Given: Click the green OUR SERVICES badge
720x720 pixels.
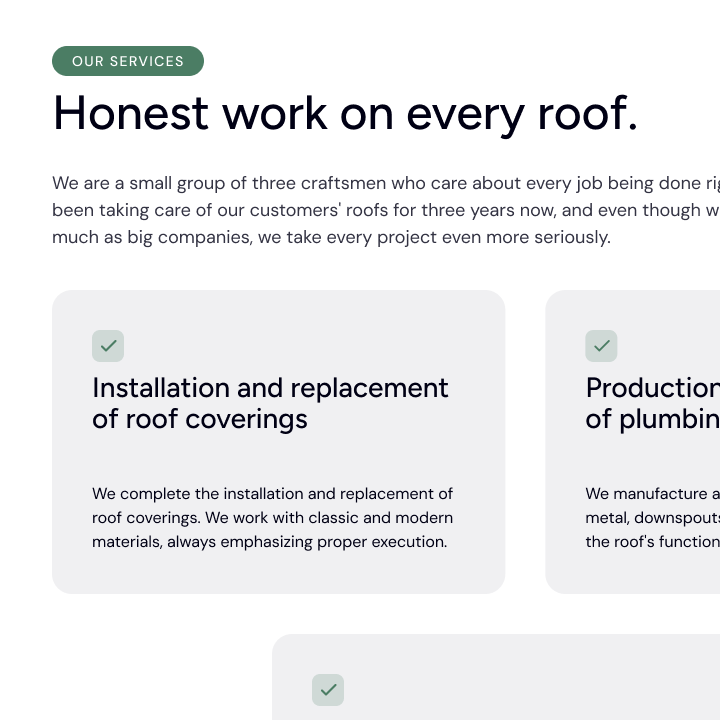Looking at the screenshot, I should tap(128, 61).
